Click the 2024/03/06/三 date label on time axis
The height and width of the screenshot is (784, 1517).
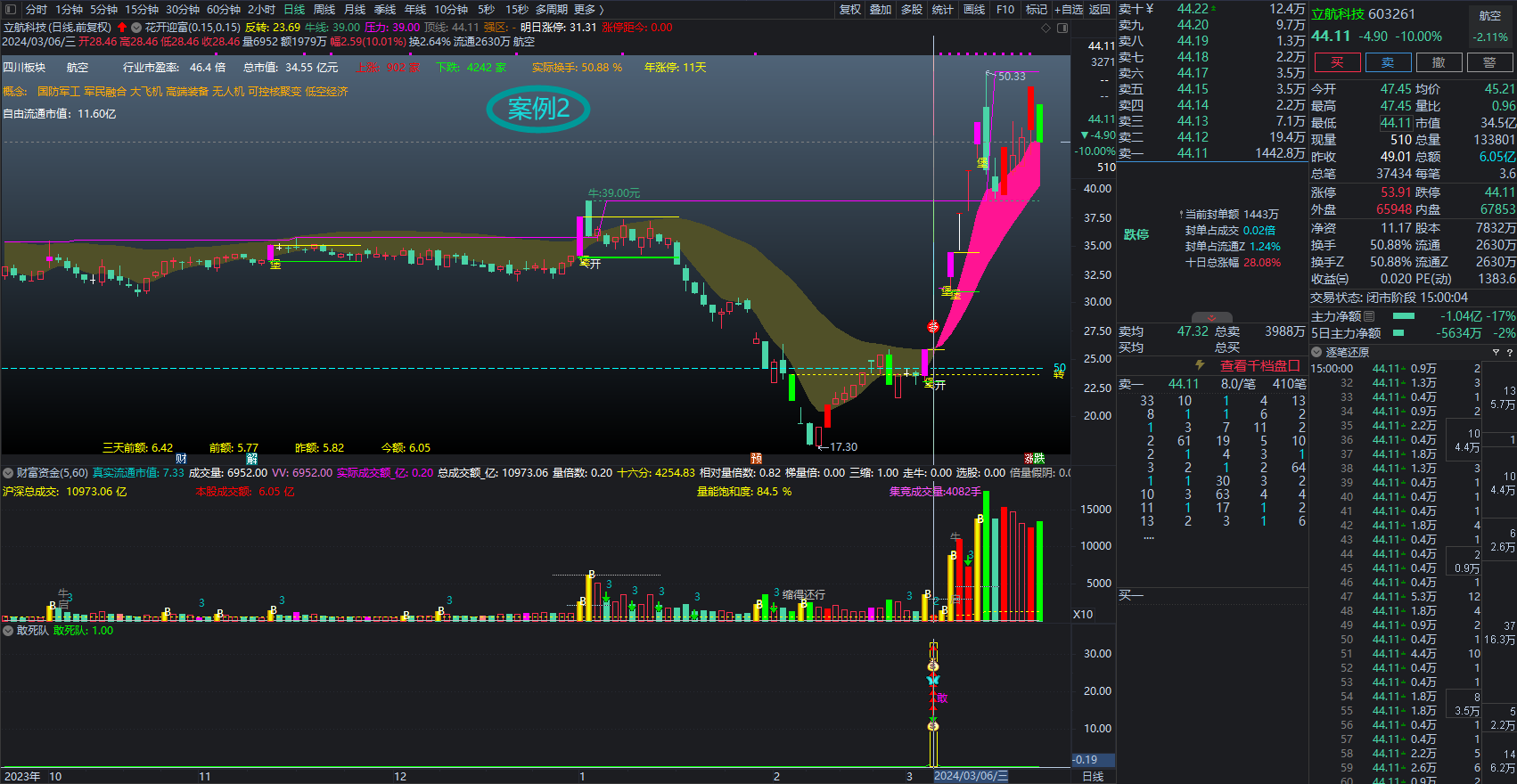tap(972, 776)
